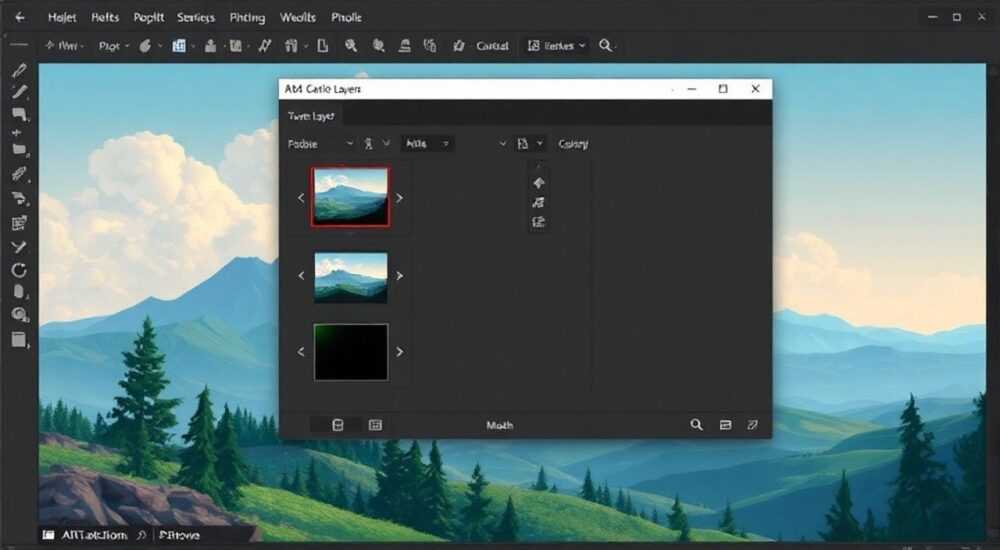Open the Sertiers menu

click(195, 18)
